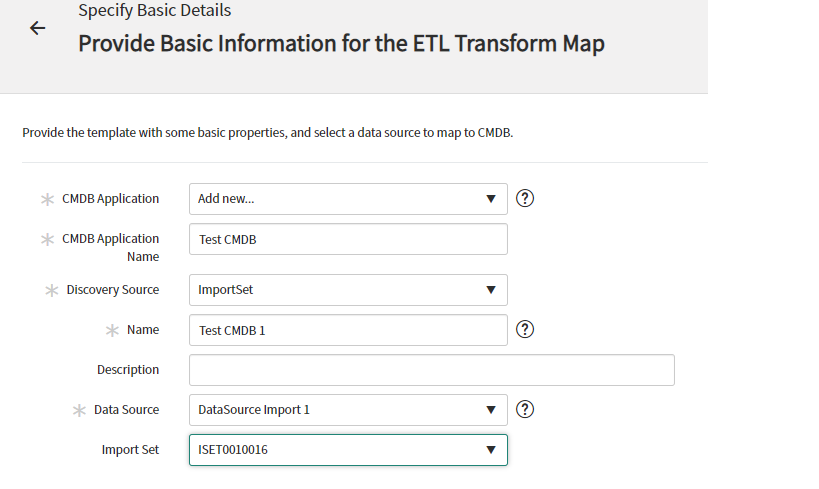
Task: Show help tooltip beside the Name field
Action: tap(525, 330)
